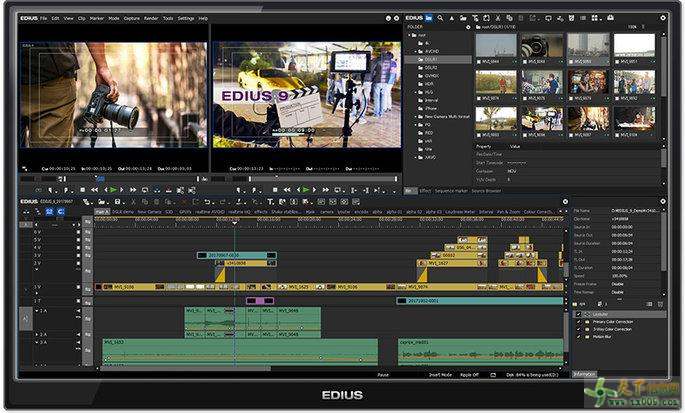Open the Render menu
The width and height of the screenshot is (685, 413).
151,18
